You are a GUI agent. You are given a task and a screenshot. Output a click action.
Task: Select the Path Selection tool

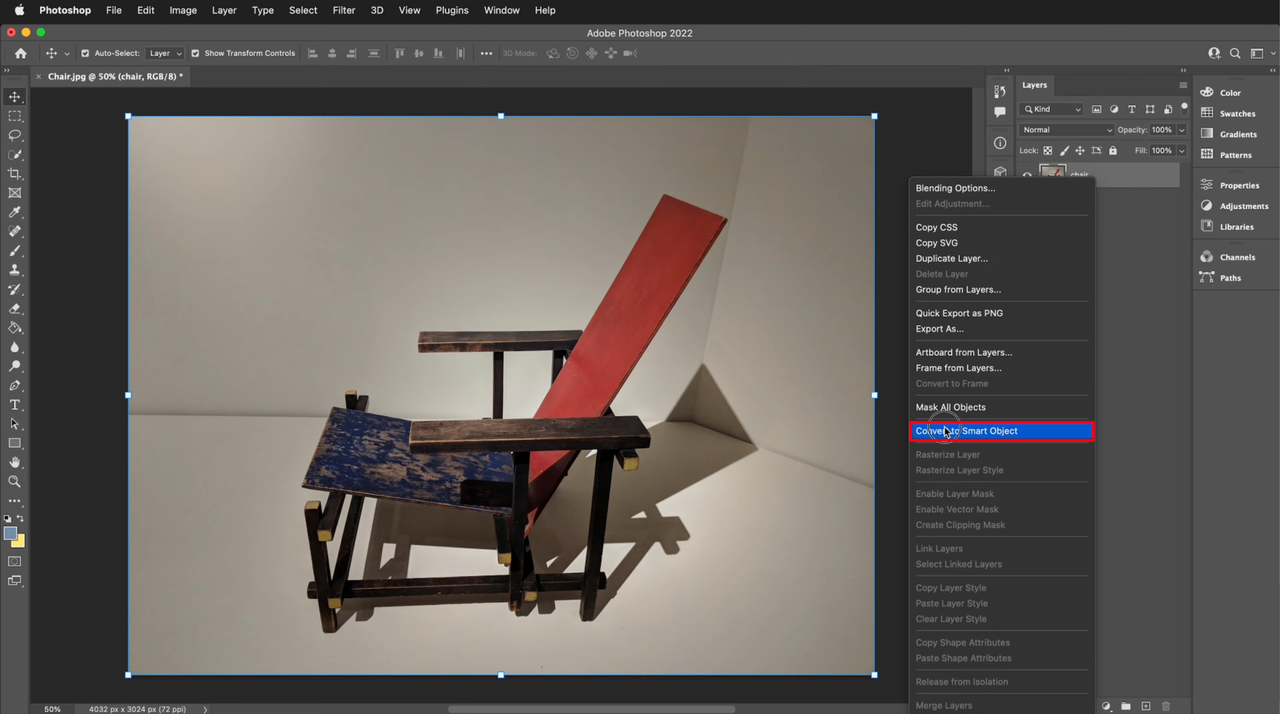pos(15,424)
